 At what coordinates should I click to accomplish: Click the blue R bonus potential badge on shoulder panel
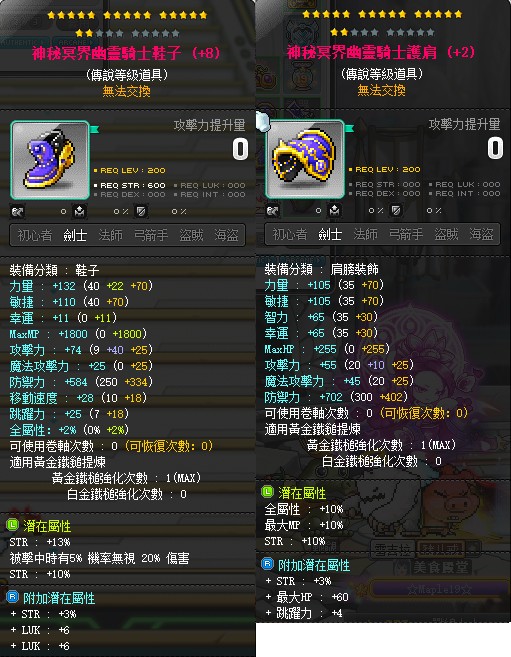(268, 564)
